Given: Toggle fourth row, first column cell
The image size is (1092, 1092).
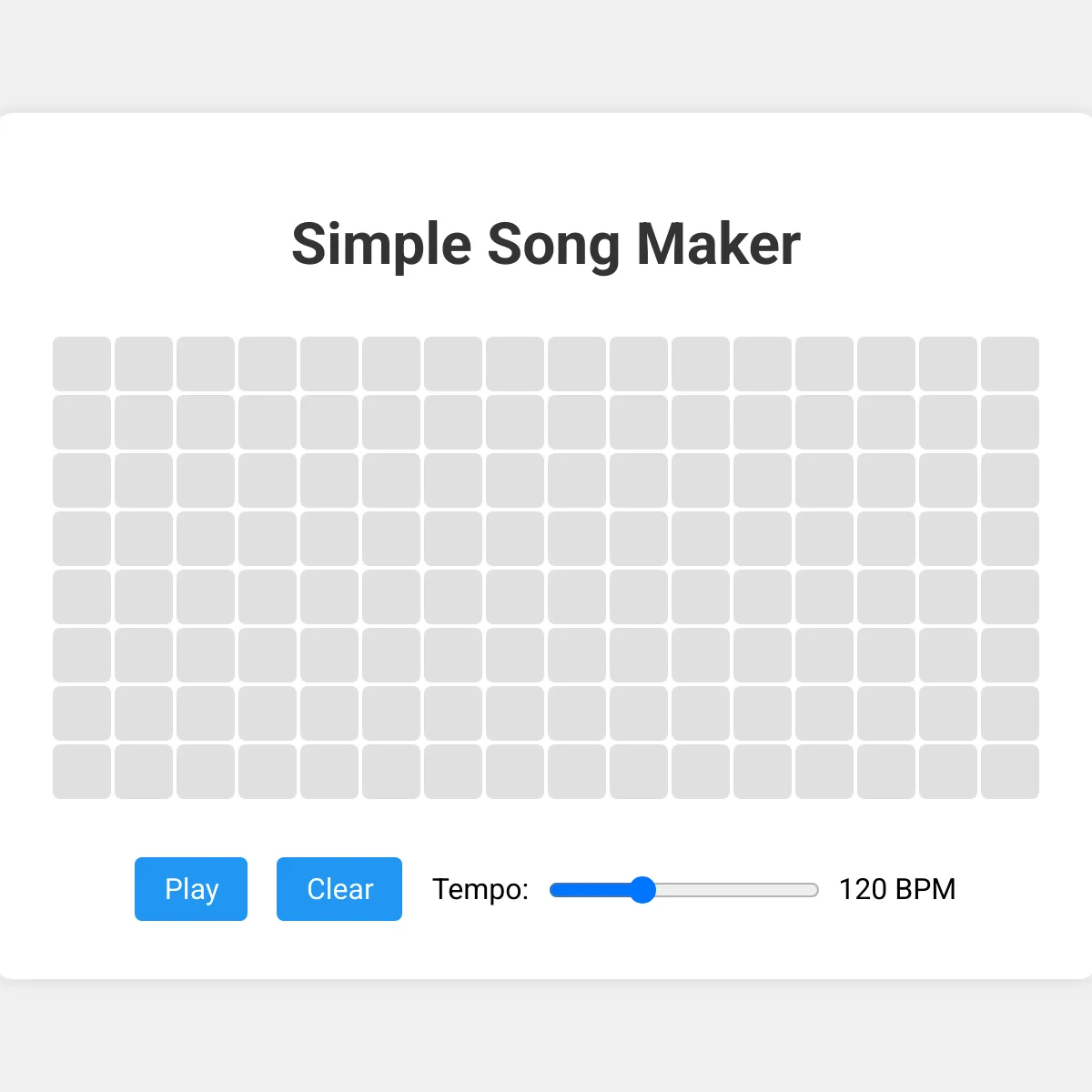Looking at the screenshot, I should [82, 539].
